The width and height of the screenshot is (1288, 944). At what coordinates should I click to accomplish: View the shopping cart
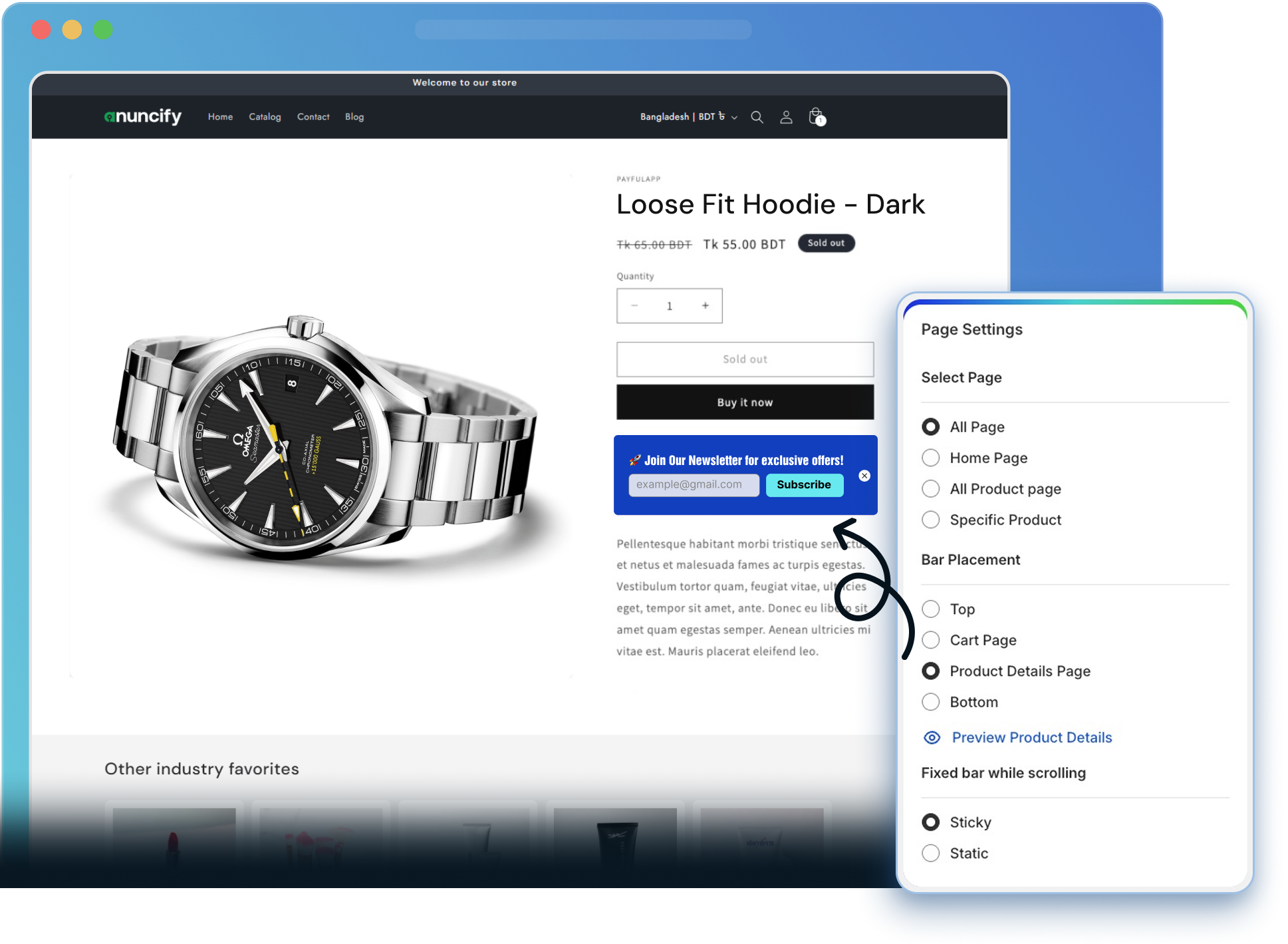815,117
